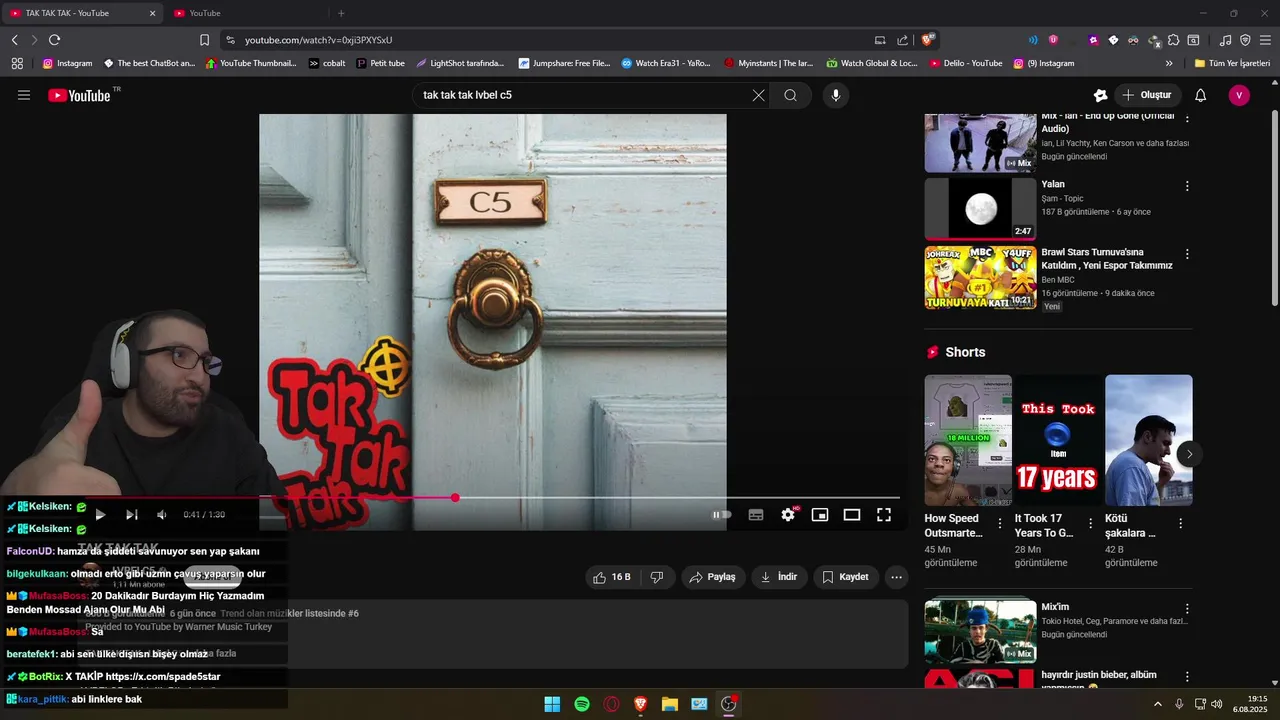Open Tüm Yer İşaretleri folder
The image size is (1280, 720).
1232,63
